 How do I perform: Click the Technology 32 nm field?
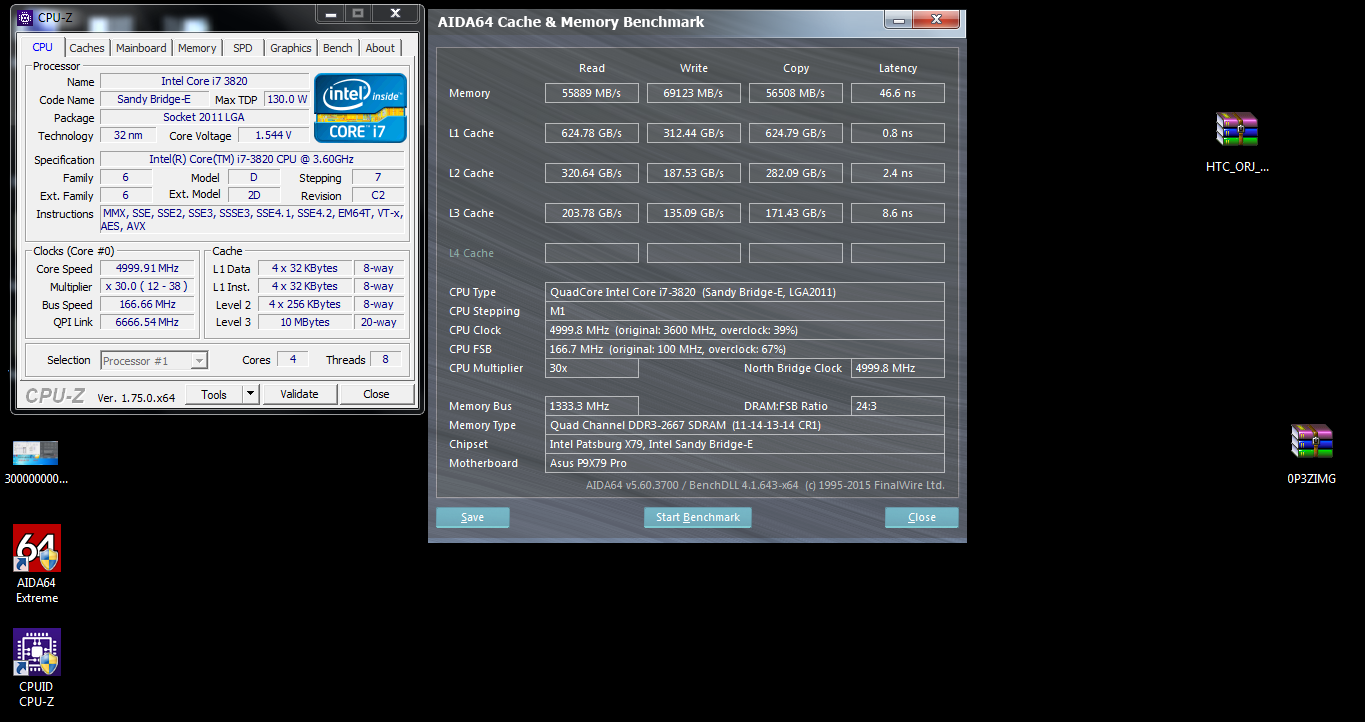(128, 135)
